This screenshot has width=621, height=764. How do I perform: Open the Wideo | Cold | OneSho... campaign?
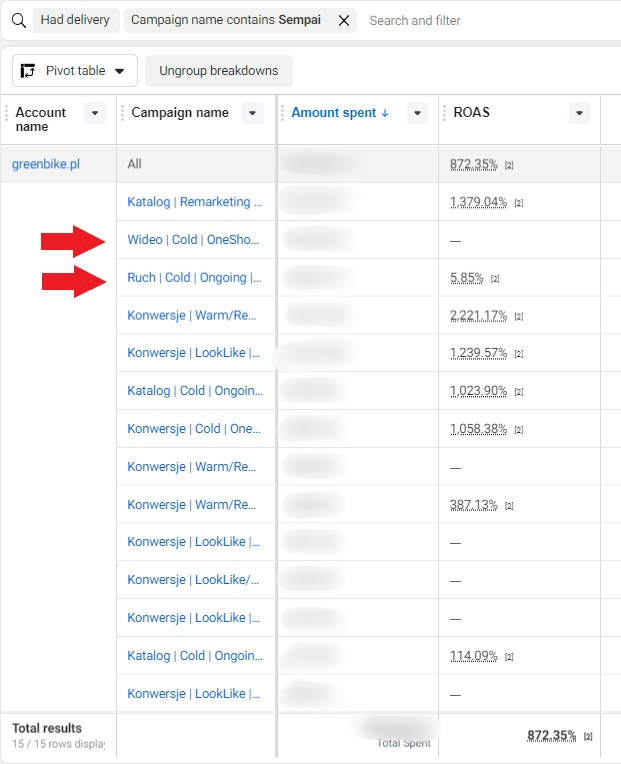(193, 240)
